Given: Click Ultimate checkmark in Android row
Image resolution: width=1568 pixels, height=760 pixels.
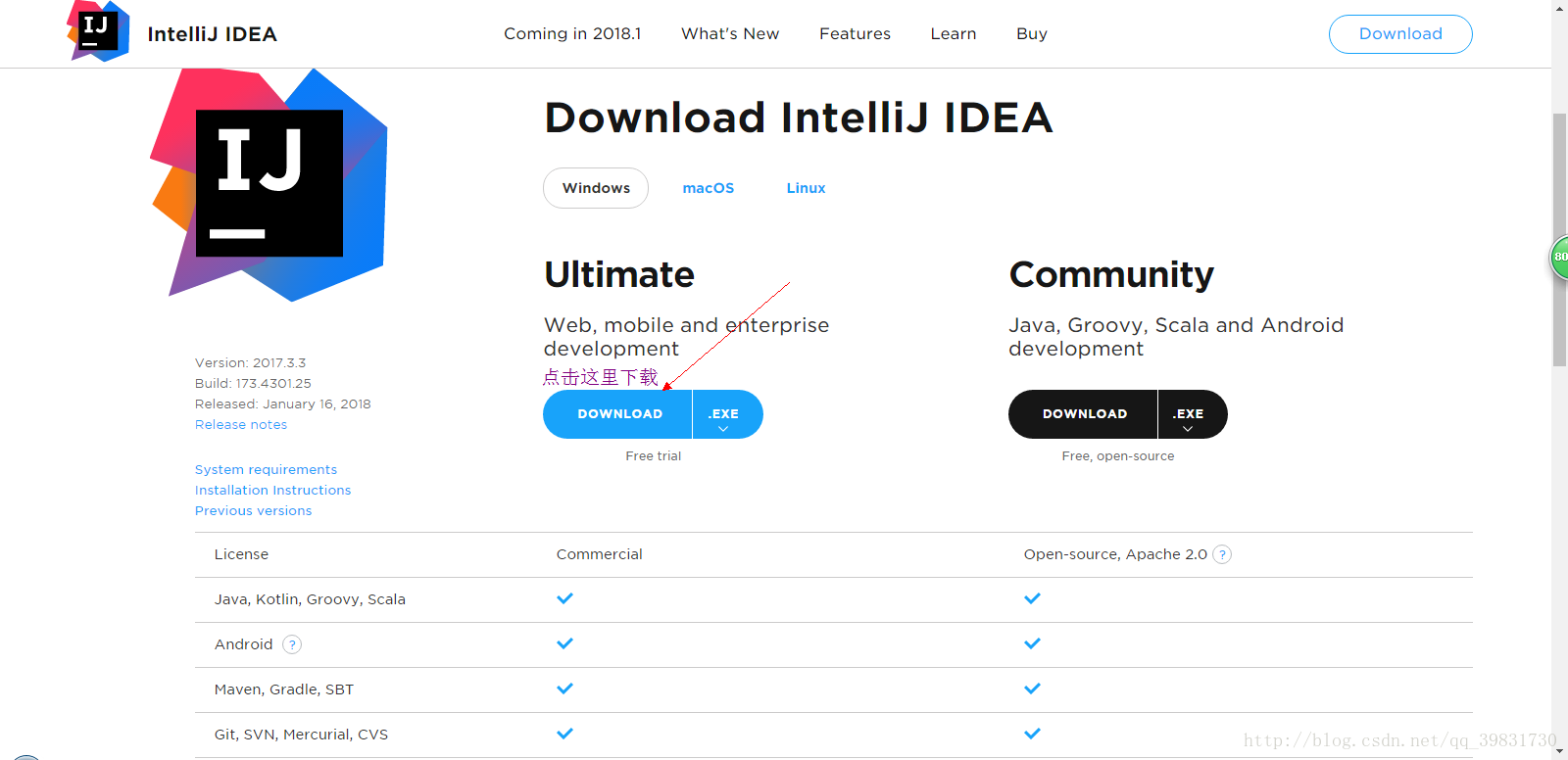Looking at the screenshot, I should pyautogui.click(x=564, y=643).
